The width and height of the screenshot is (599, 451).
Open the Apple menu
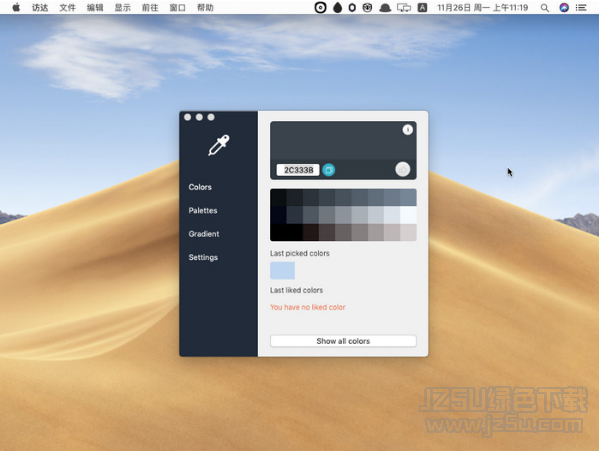pos(16,7)
